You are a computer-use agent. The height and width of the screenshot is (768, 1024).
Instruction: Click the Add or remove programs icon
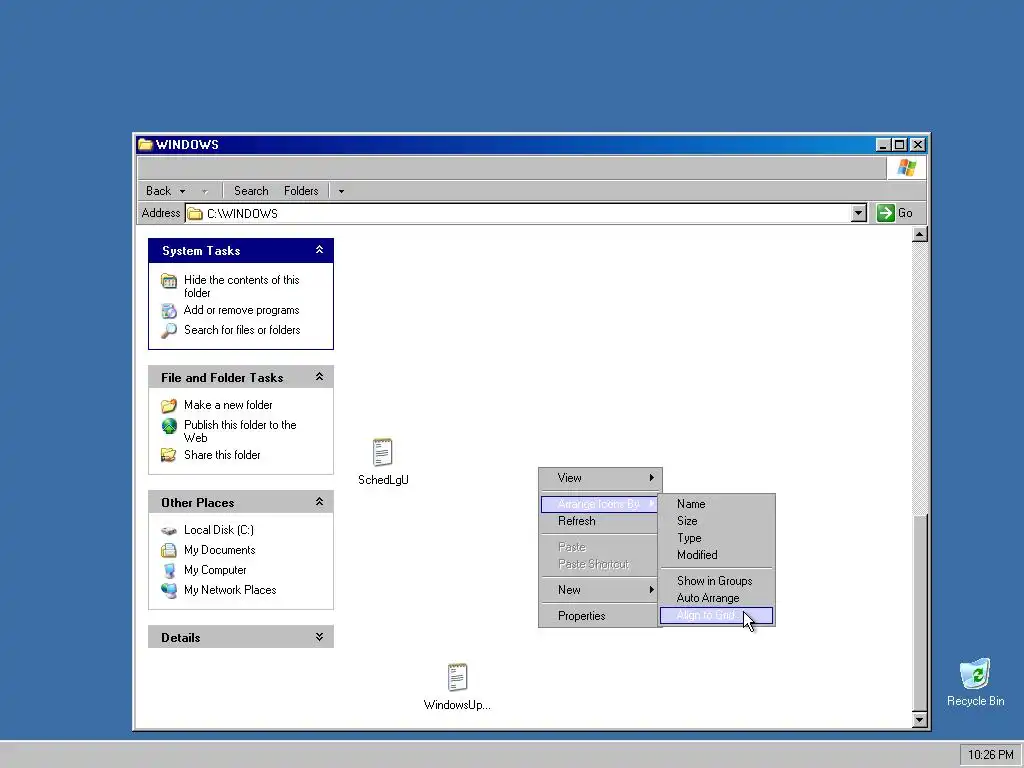168,310
